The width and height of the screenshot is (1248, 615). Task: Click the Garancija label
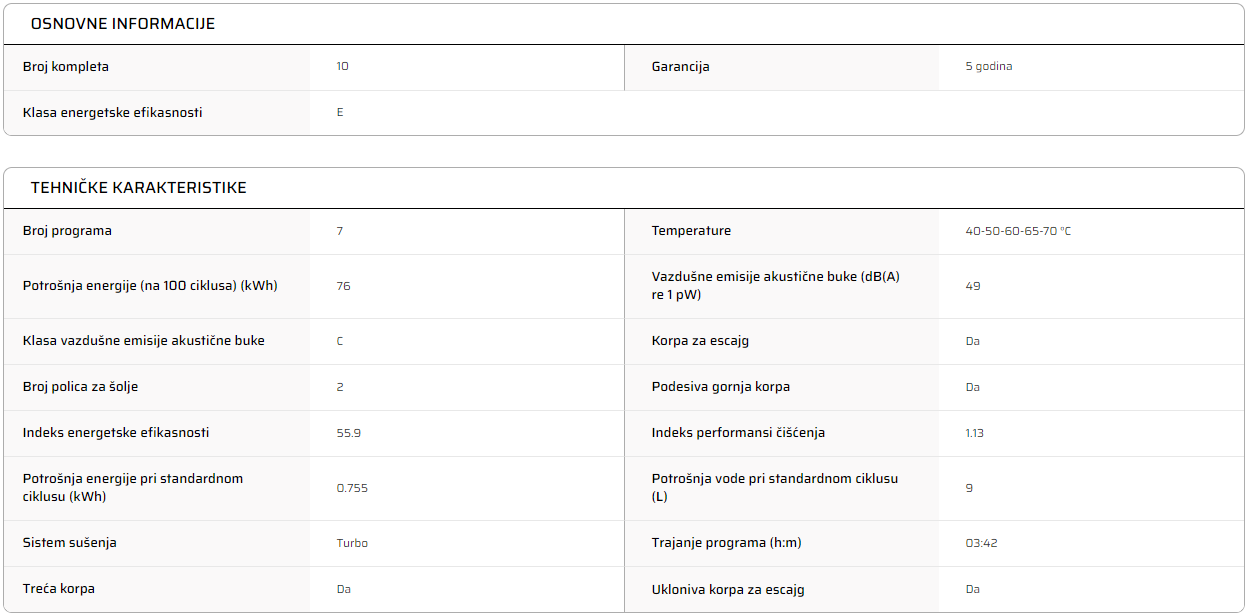(681, 67)
